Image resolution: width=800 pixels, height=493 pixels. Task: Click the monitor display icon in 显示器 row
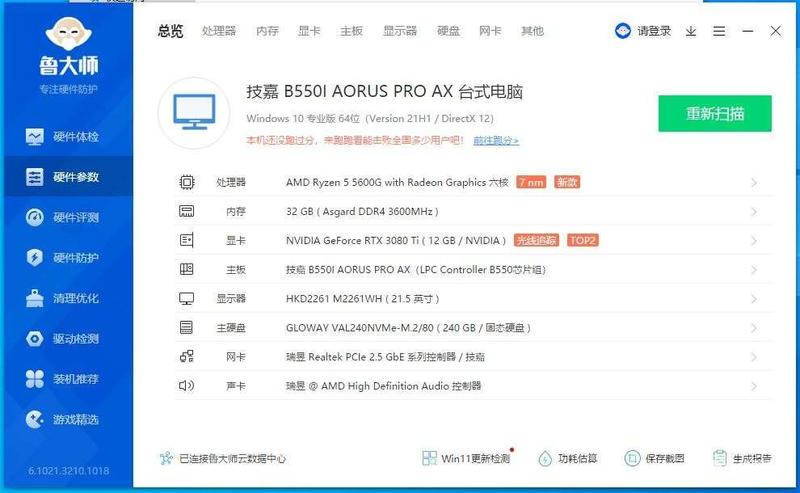(x=187, y=299)
